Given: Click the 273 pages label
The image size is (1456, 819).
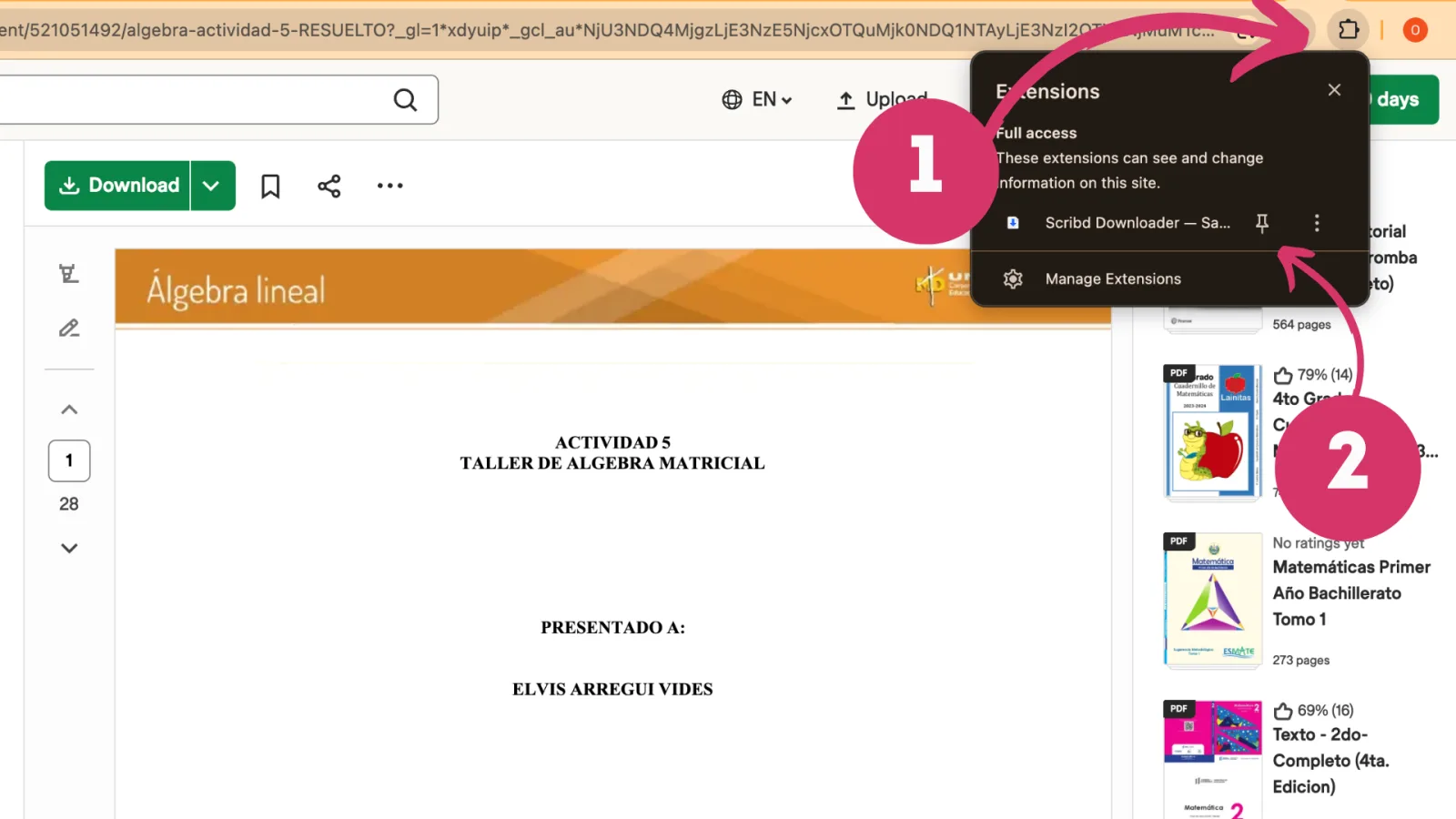Looking at the screenshot, I should pos(1300,661).
